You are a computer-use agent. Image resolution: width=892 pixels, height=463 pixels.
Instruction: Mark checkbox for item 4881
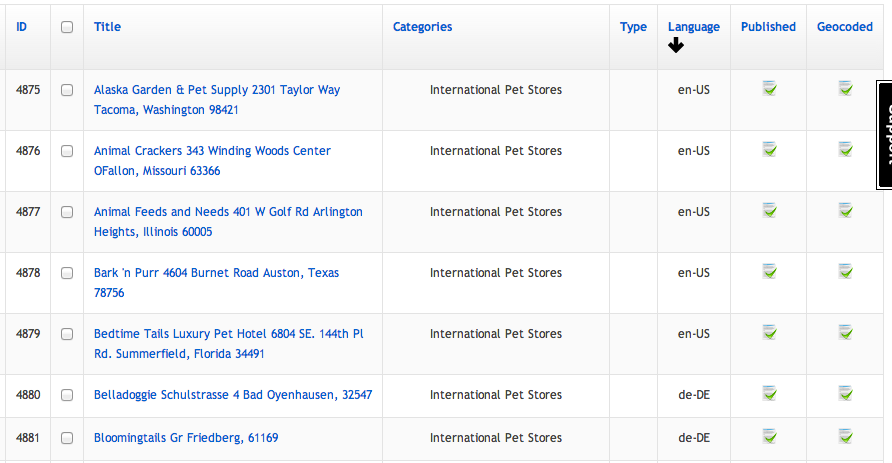coord(67,438)
